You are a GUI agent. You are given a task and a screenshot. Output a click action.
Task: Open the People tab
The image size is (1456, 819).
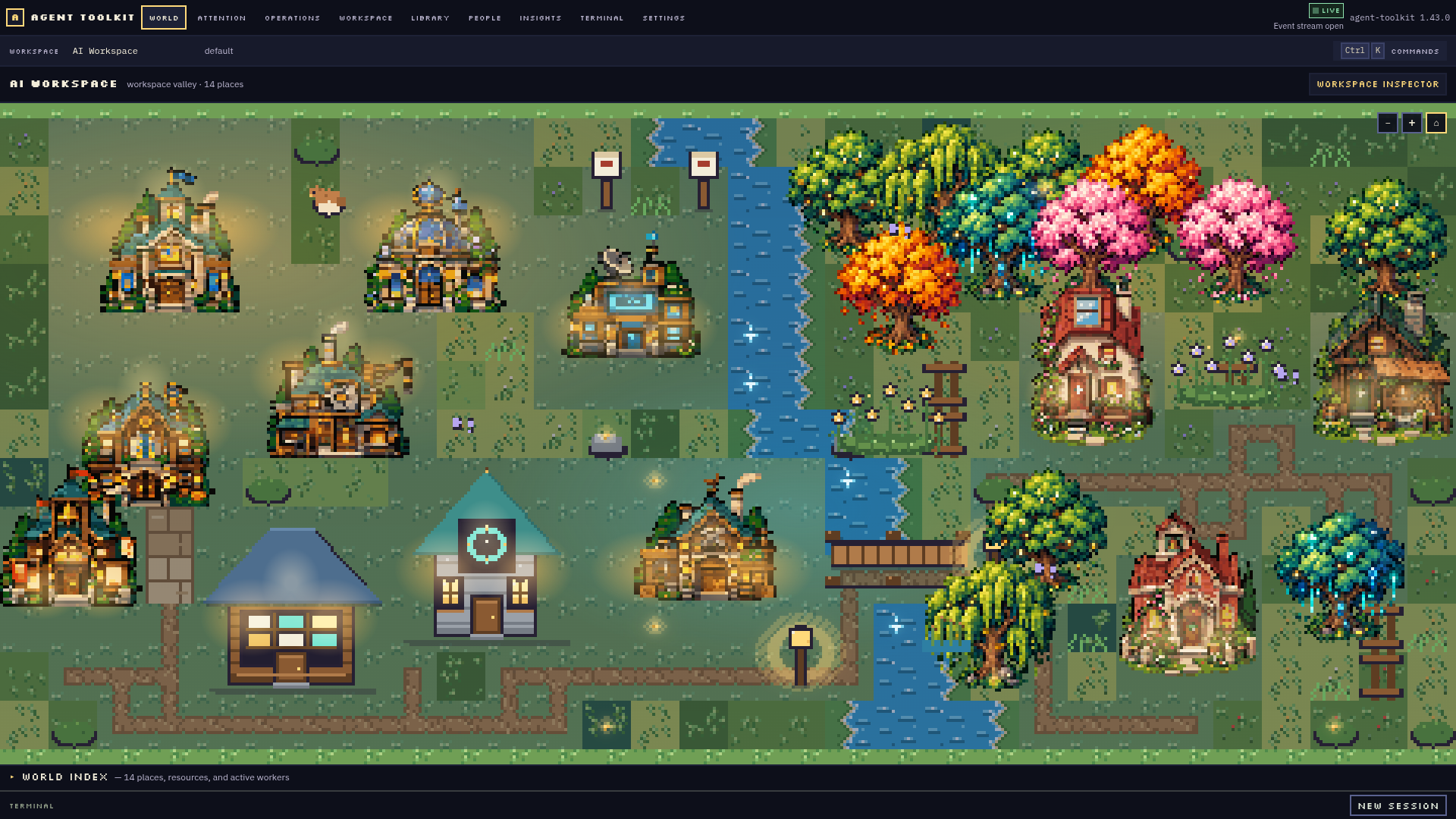(485, 17)
